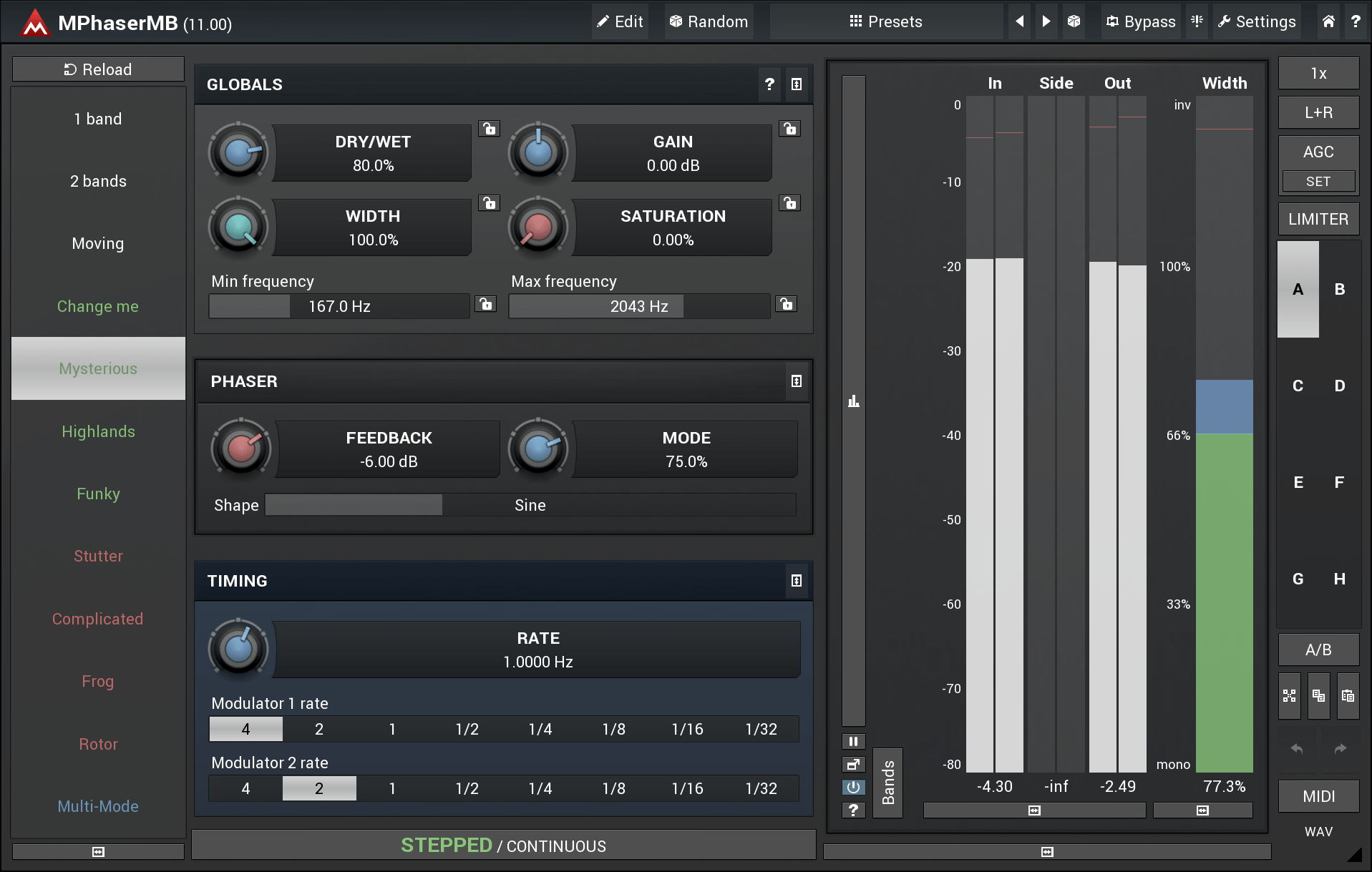The image size is (1372, 872).
Task: Select the Funky preset
Action: coord(98,494)
